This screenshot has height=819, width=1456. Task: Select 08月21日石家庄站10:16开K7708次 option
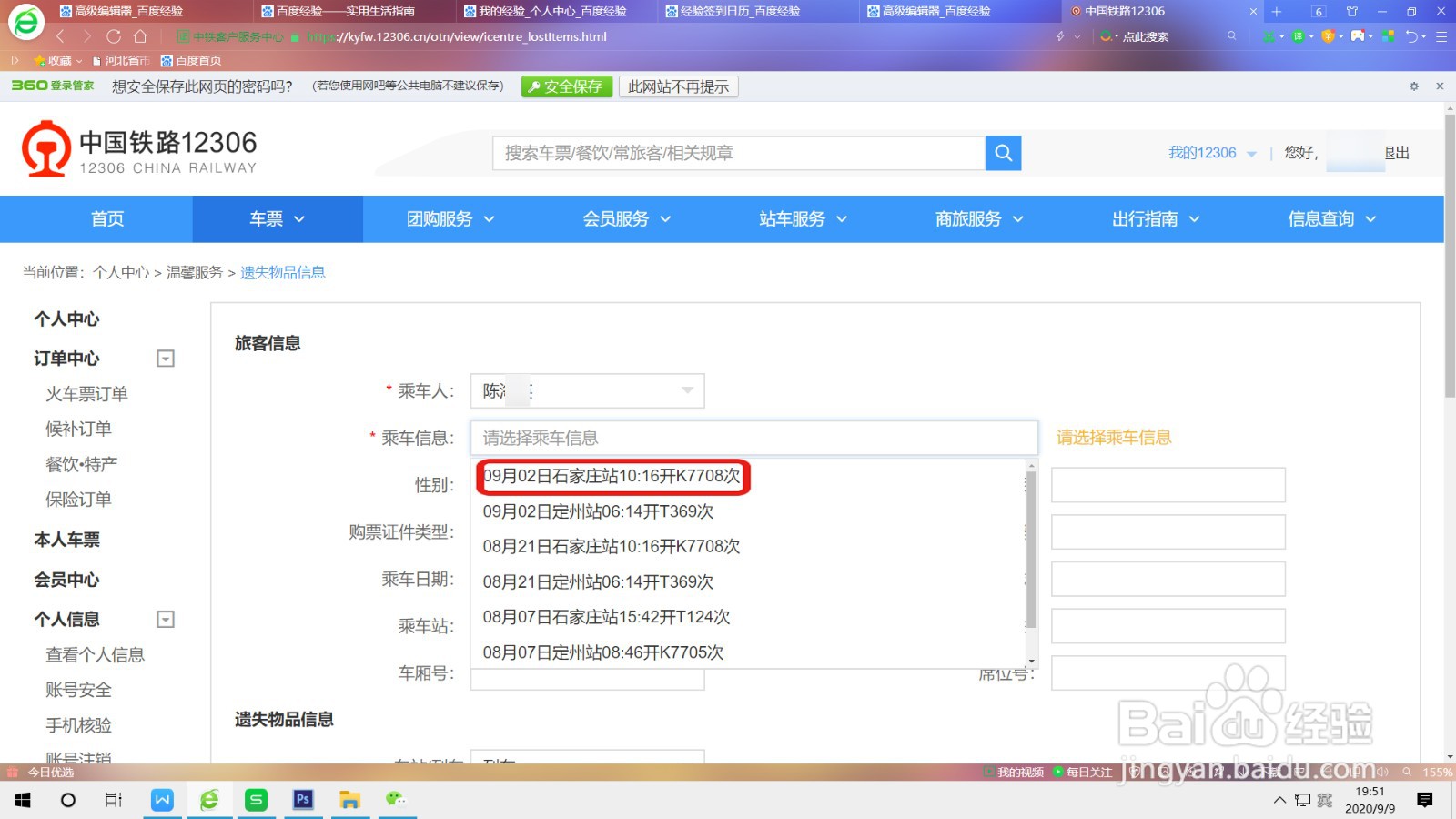coord(612,546)
